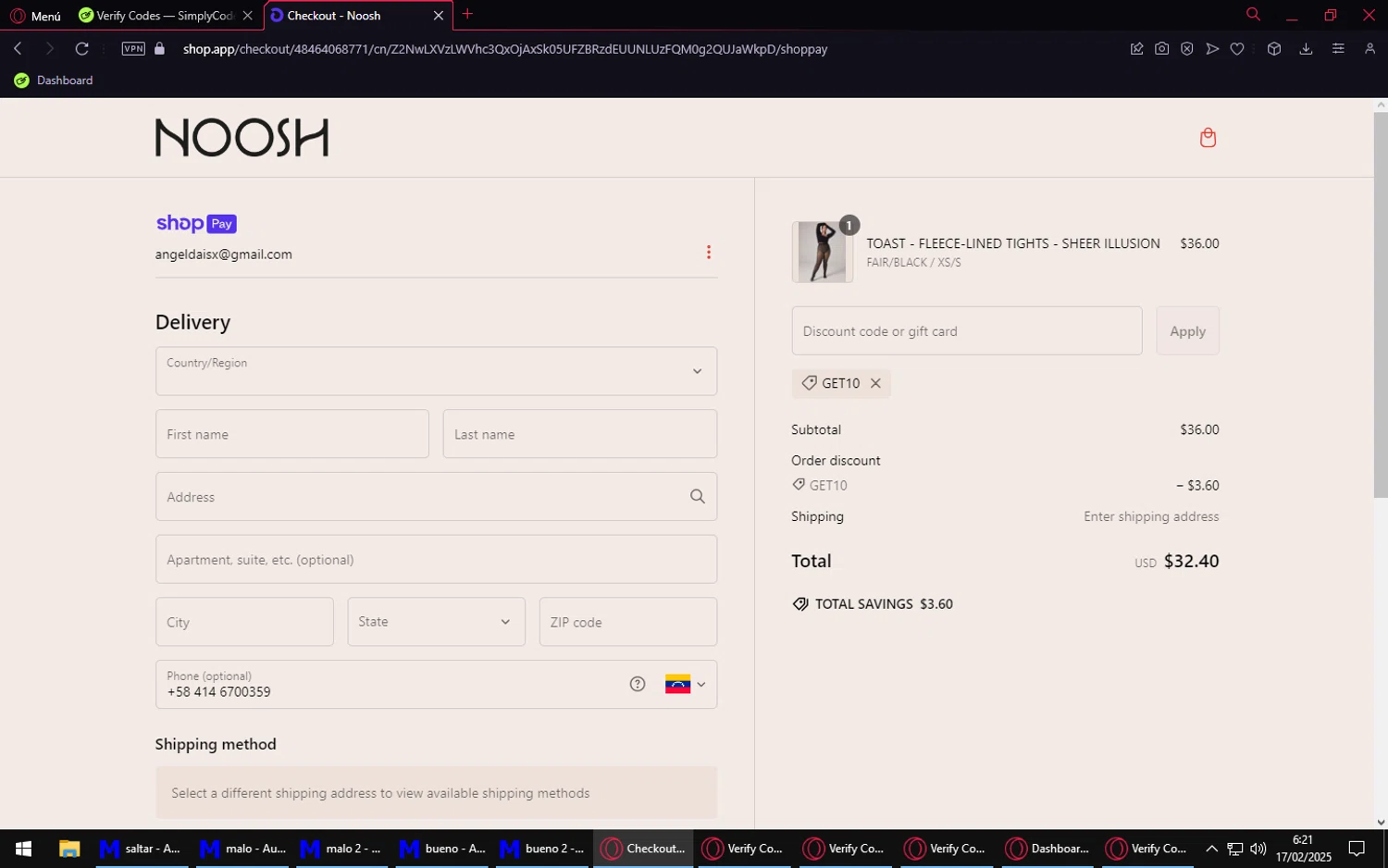The width and height of the screenshot is (1388, 868).
Task: Click the Shop Pay logo
Action: tap(196, 223)
